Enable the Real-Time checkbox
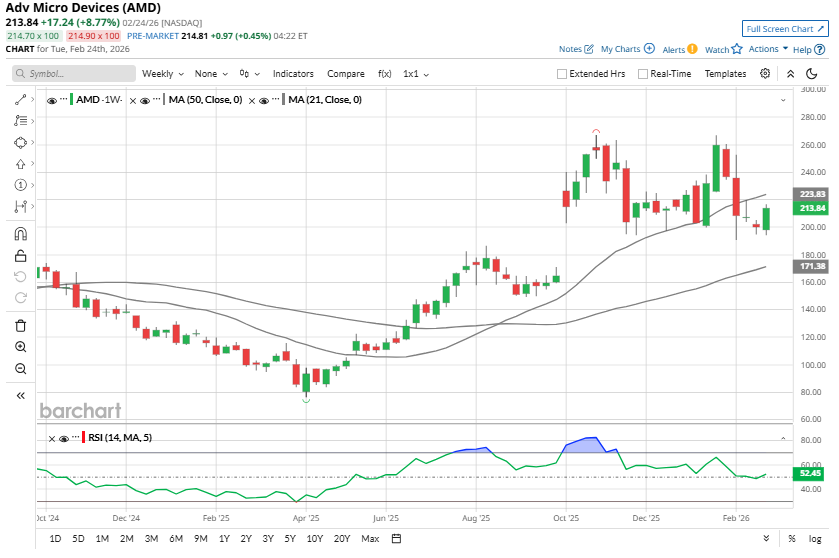Image resolution: width=839 pixels, height=558 pixels. pos(643,74)
